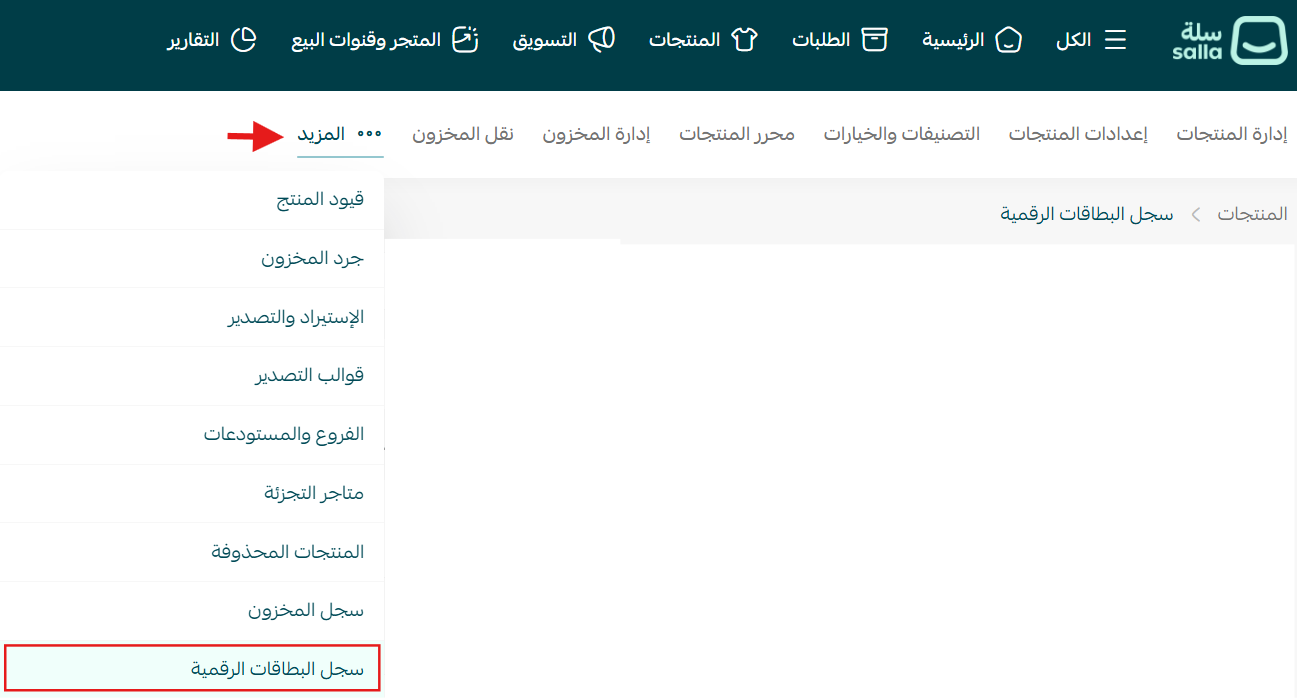Open the محرر المنتجات tab
Image resolution: width=1297 pixels, height=699 pixels.
point(737,132)
